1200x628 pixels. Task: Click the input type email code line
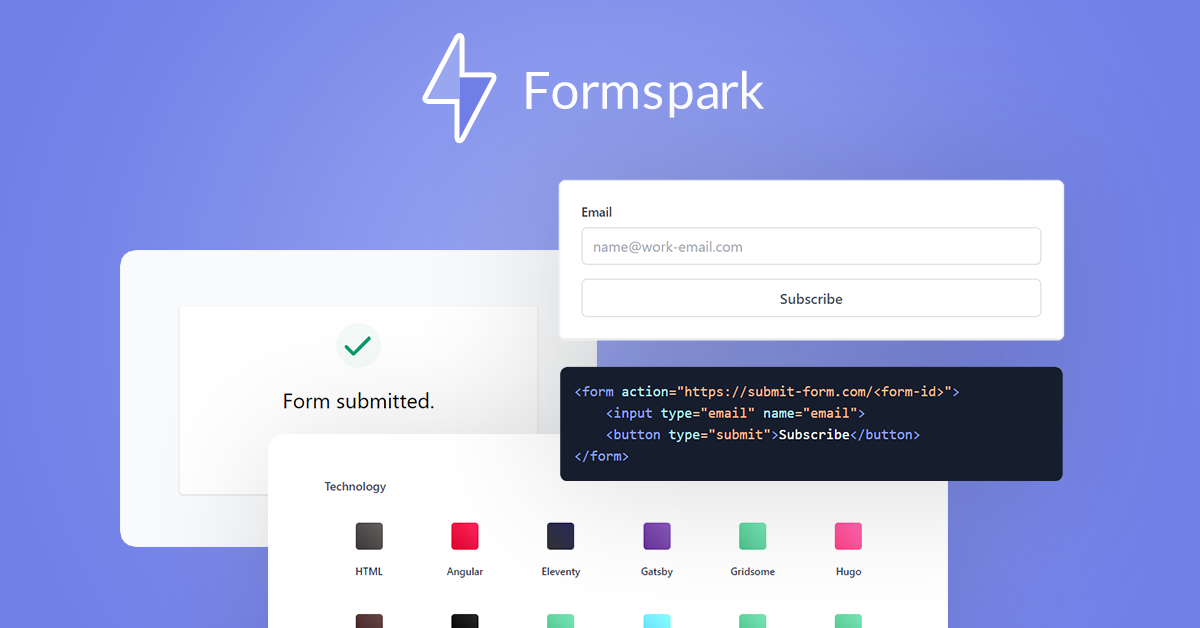[x=735, y=413]
